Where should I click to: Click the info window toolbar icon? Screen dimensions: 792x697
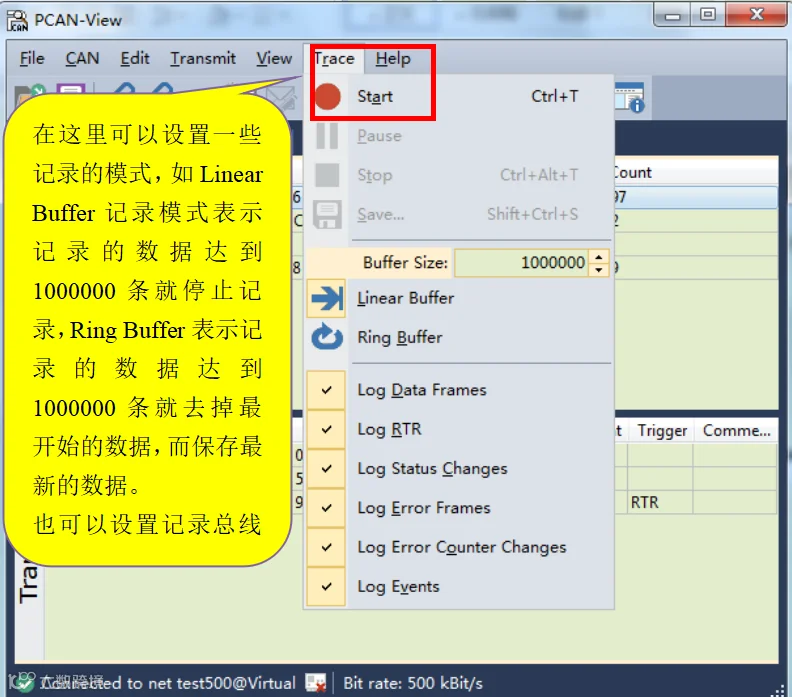tap(629, 97)
